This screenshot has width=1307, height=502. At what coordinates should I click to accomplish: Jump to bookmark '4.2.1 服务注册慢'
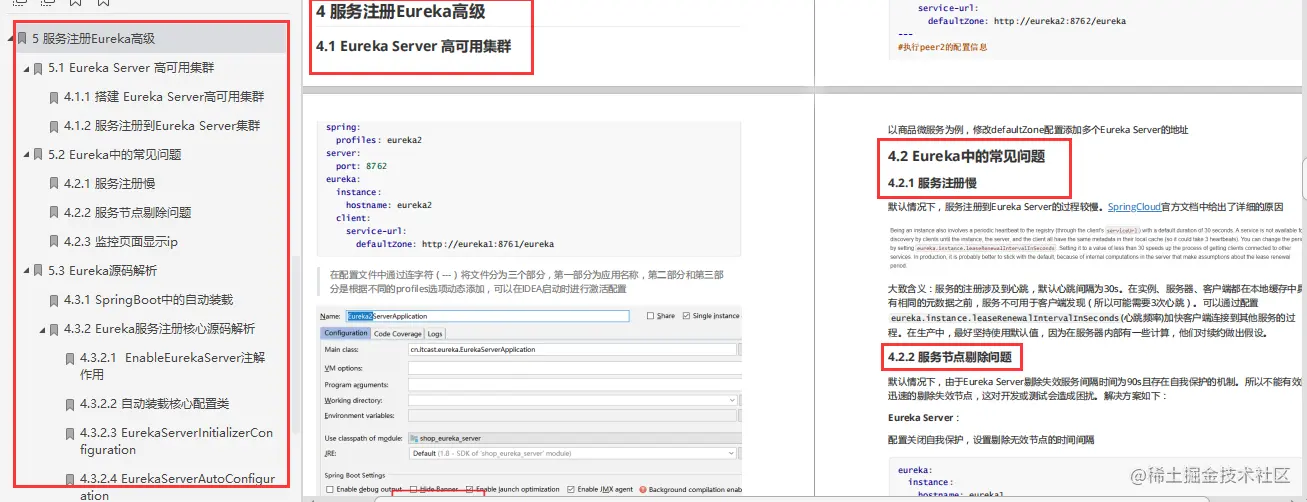pyautogui.click(x=110, y=184)
